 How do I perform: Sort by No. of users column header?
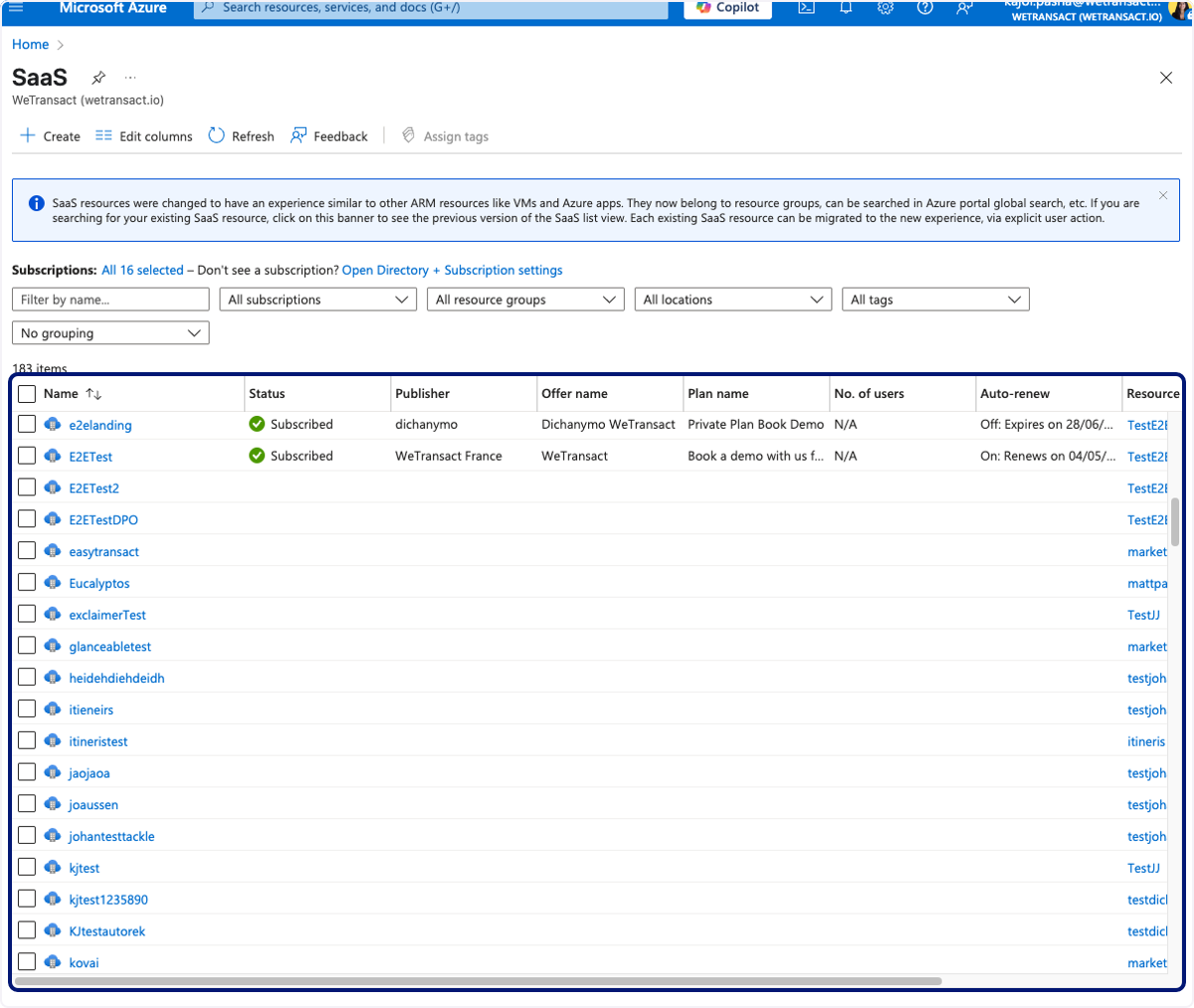[870, 394]
